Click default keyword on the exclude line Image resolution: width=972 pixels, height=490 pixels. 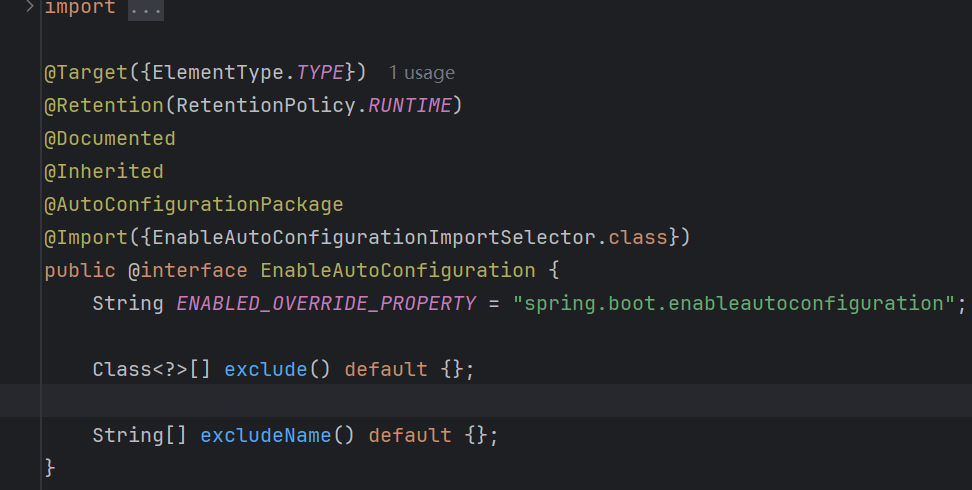pos(386,370)
